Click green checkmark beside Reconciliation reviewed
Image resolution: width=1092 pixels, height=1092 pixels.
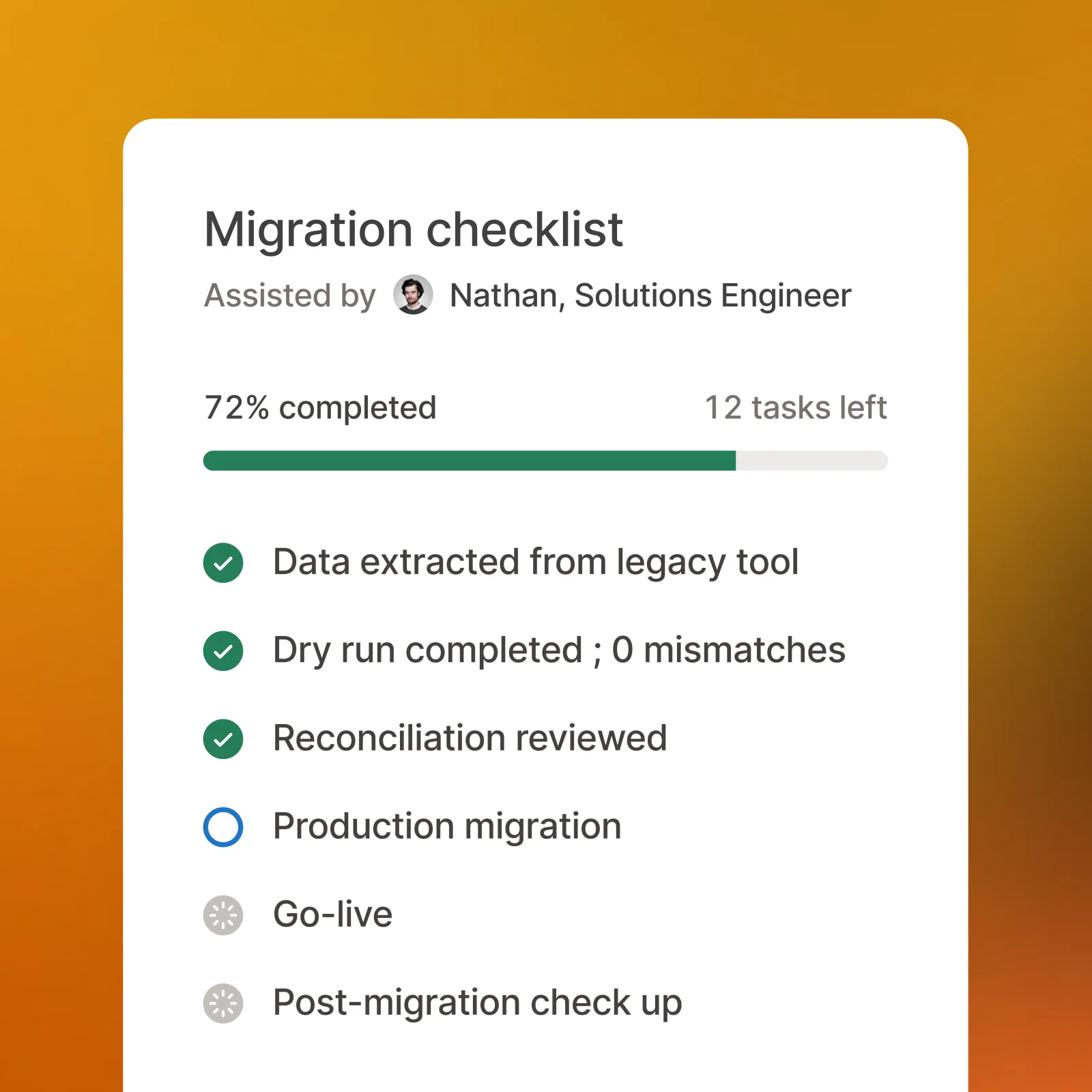click(223, 739)
